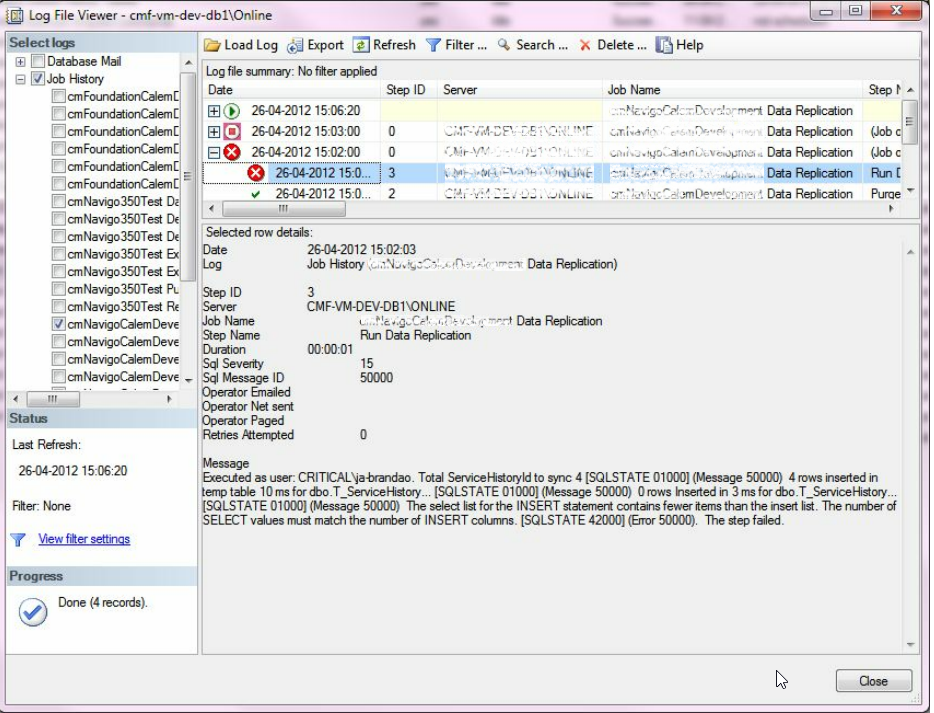Click the Export icon in toolbar
The height and width of the screenshot is (713, 934).
(295, 45)
